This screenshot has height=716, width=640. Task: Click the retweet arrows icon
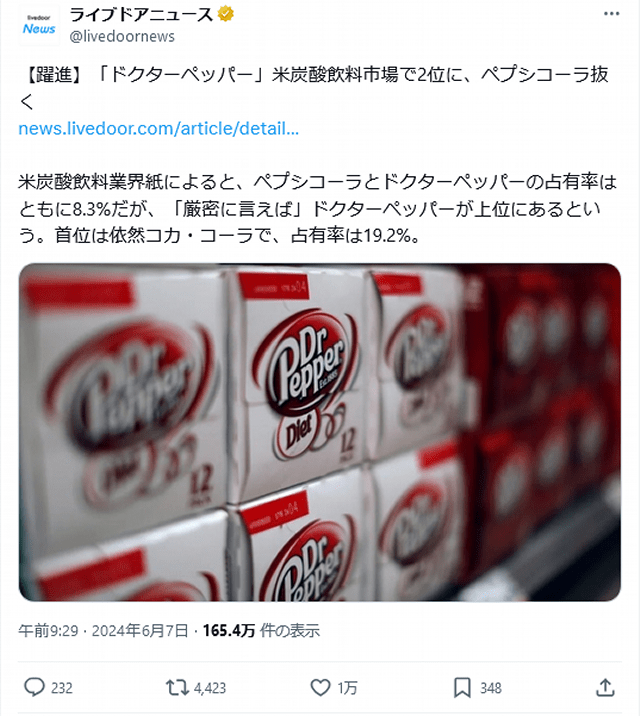177,687
